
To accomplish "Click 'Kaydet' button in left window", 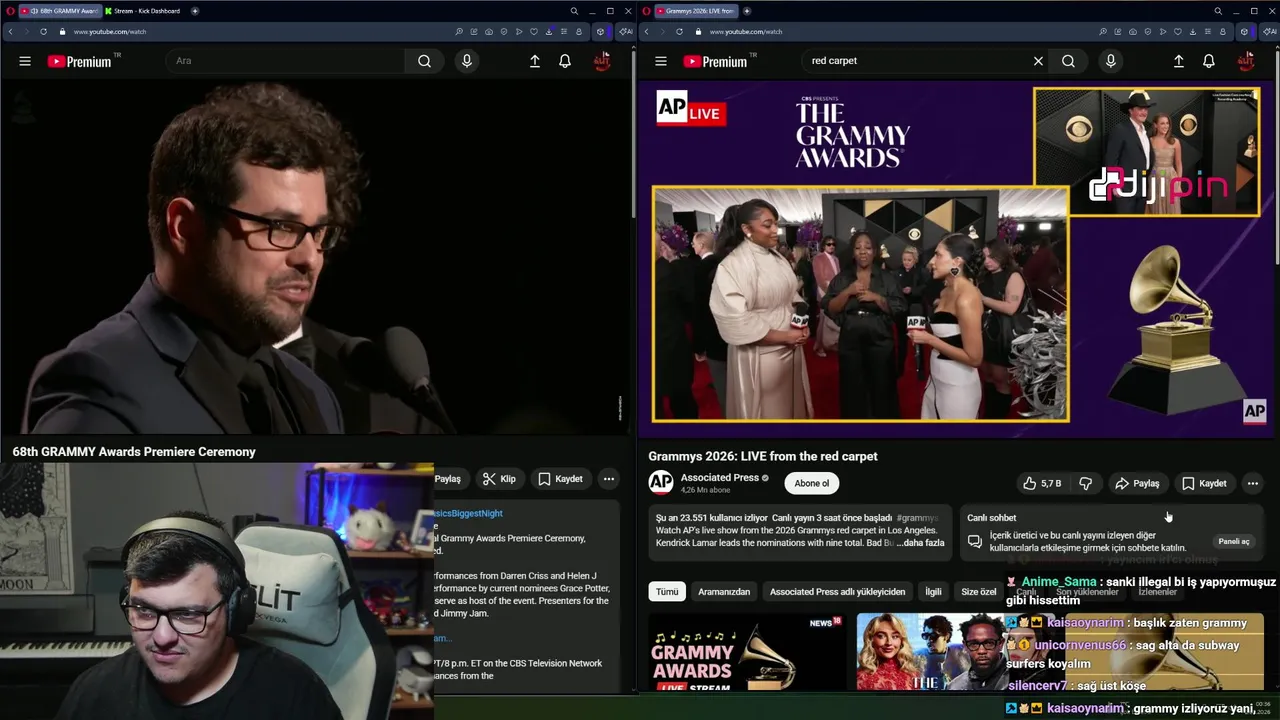I will pyautogui.click(x=560, y=479).
